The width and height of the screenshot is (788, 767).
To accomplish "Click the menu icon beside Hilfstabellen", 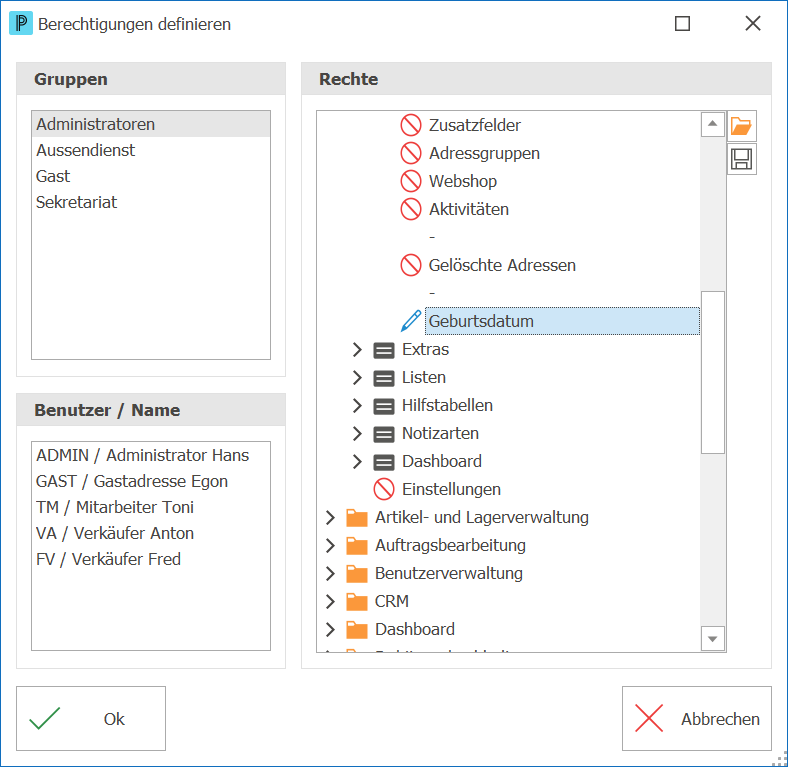I will (383, 406).
